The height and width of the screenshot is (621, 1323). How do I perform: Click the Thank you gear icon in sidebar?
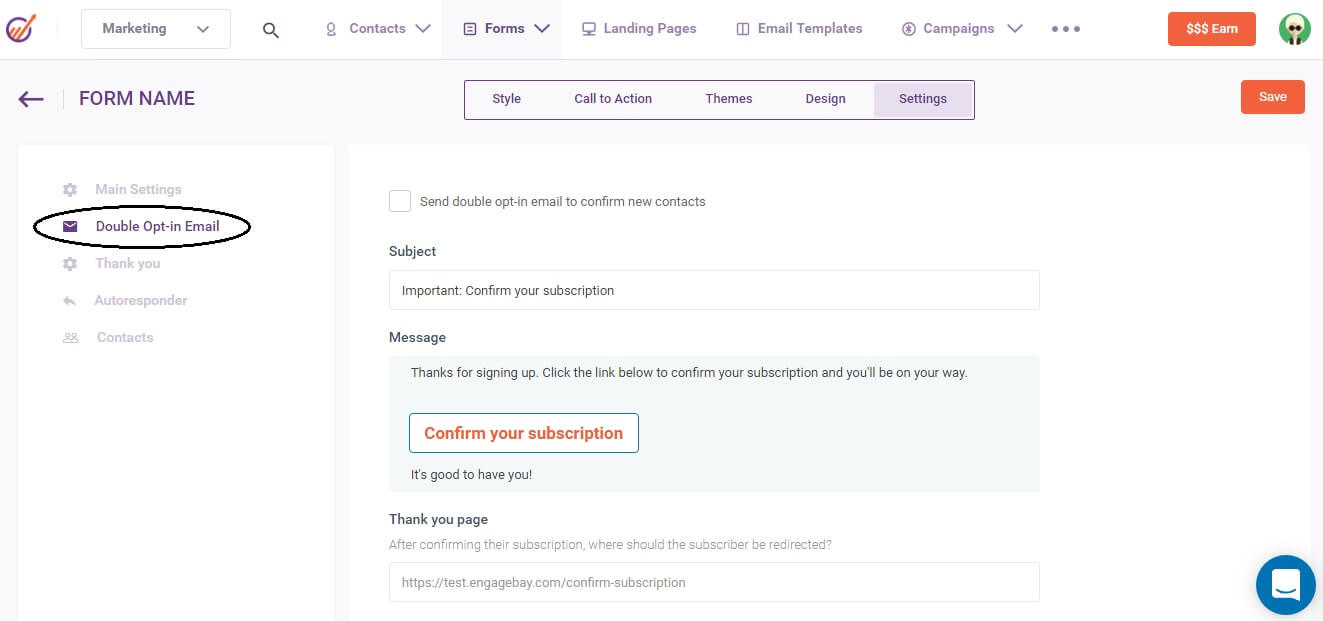pyautogui.click(x=69, y=263)
